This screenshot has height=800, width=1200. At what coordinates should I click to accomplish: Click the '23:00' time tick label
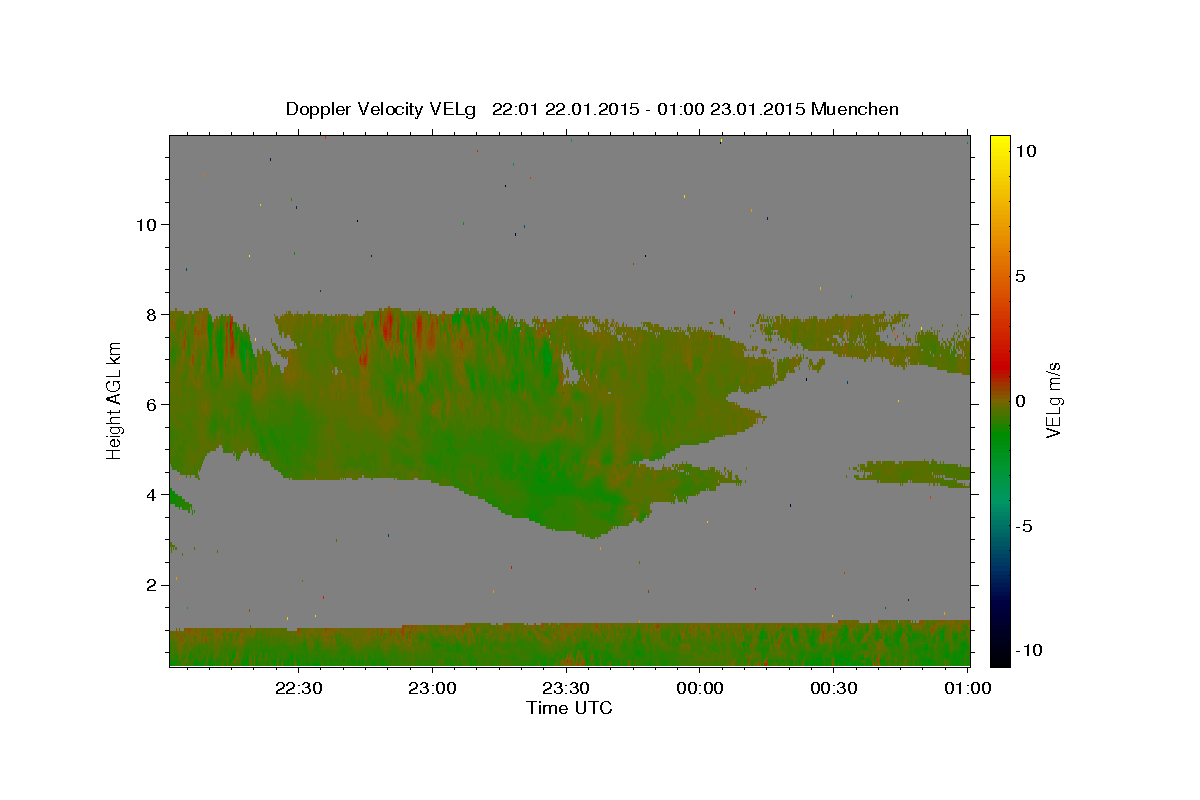point(433,688)
